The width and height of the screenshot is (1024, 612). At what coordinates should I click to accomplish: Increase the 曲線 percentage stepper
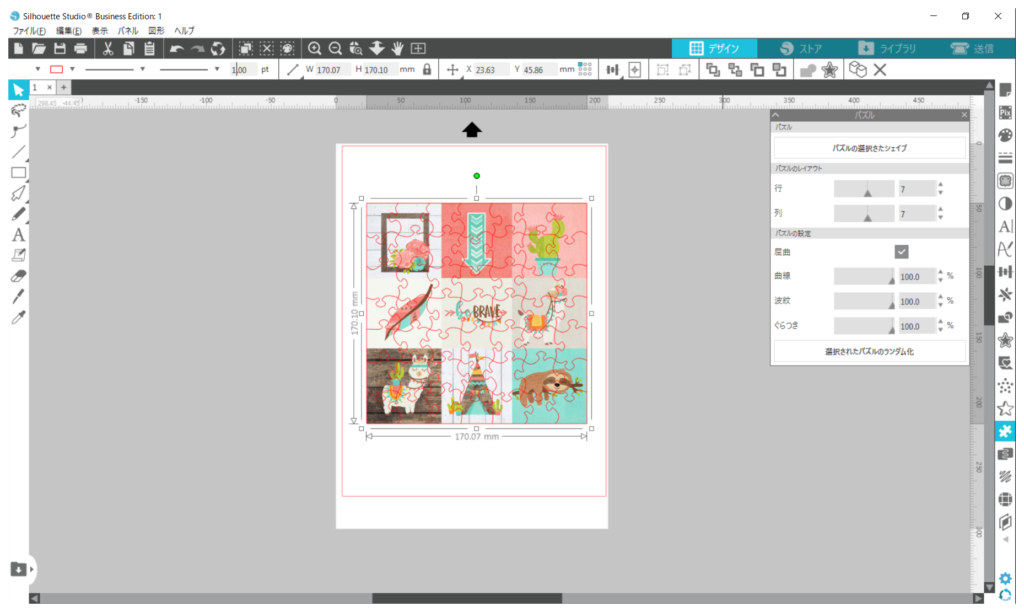940,272
